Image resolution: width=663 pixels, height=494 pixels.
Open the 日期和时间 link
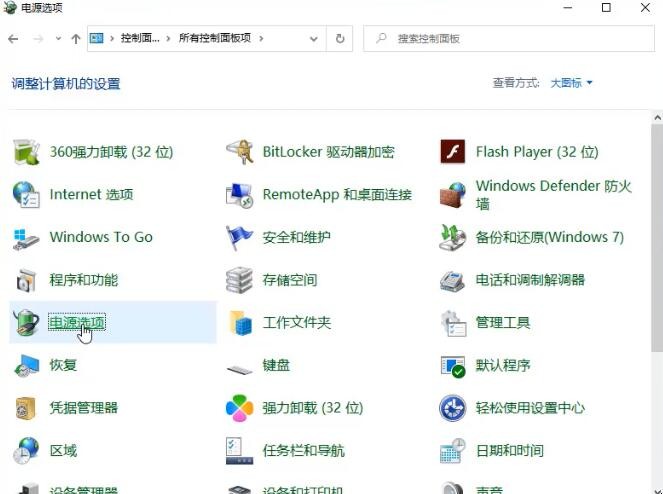point(510,451)
